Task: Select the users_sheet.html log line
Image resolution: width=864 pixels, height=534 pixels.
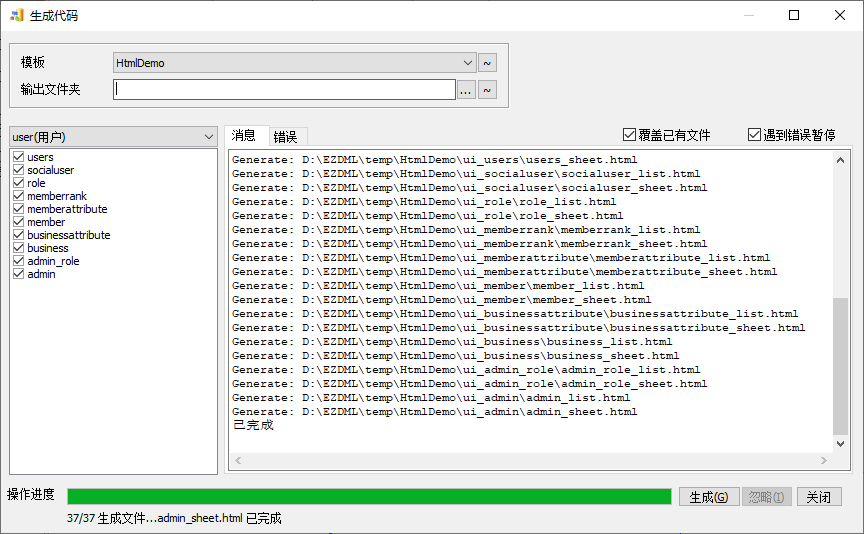Action: 434,160
